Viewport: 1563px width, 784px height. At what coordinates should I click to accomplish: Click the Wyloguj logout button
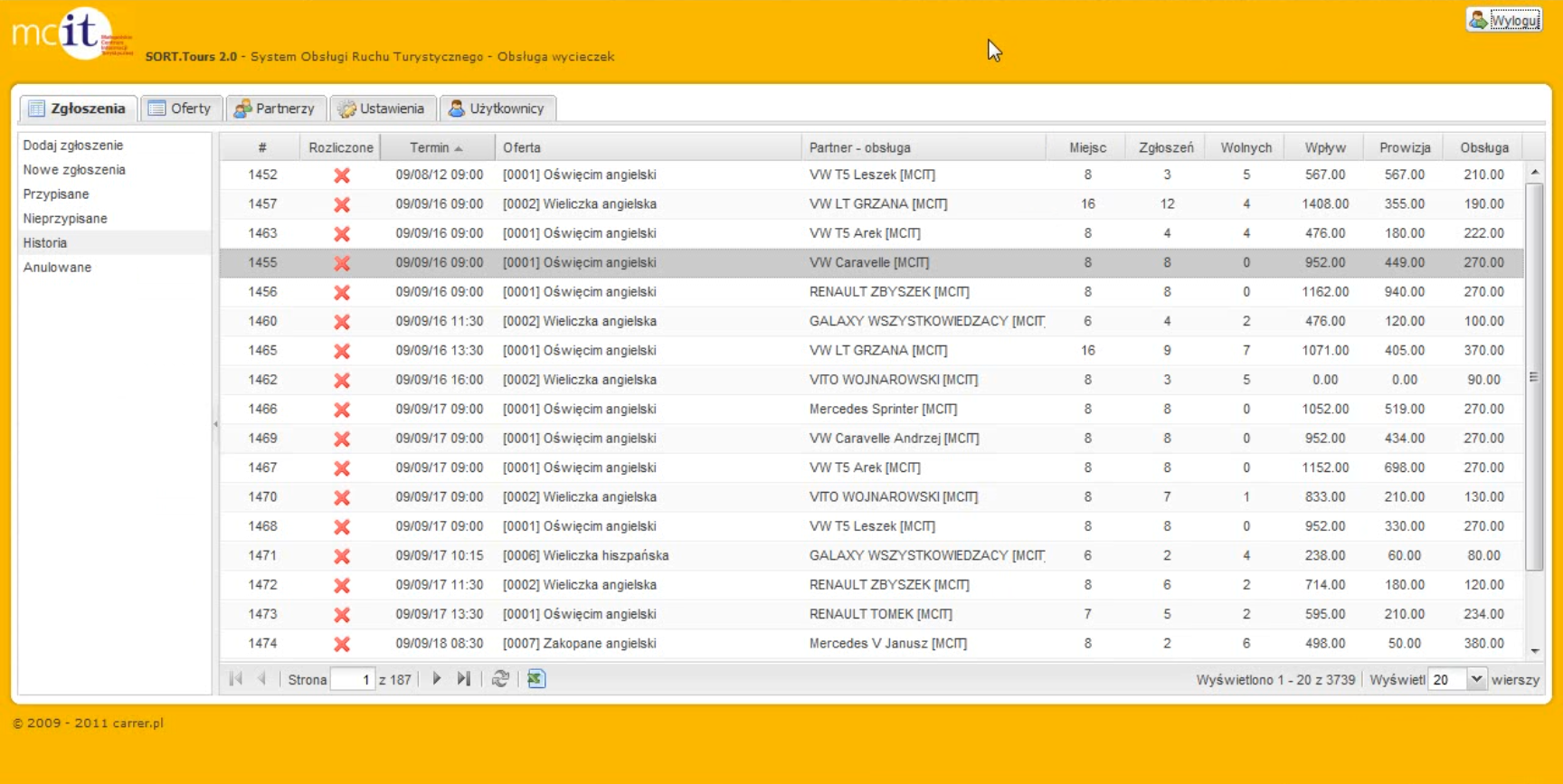coord(1504,20)
